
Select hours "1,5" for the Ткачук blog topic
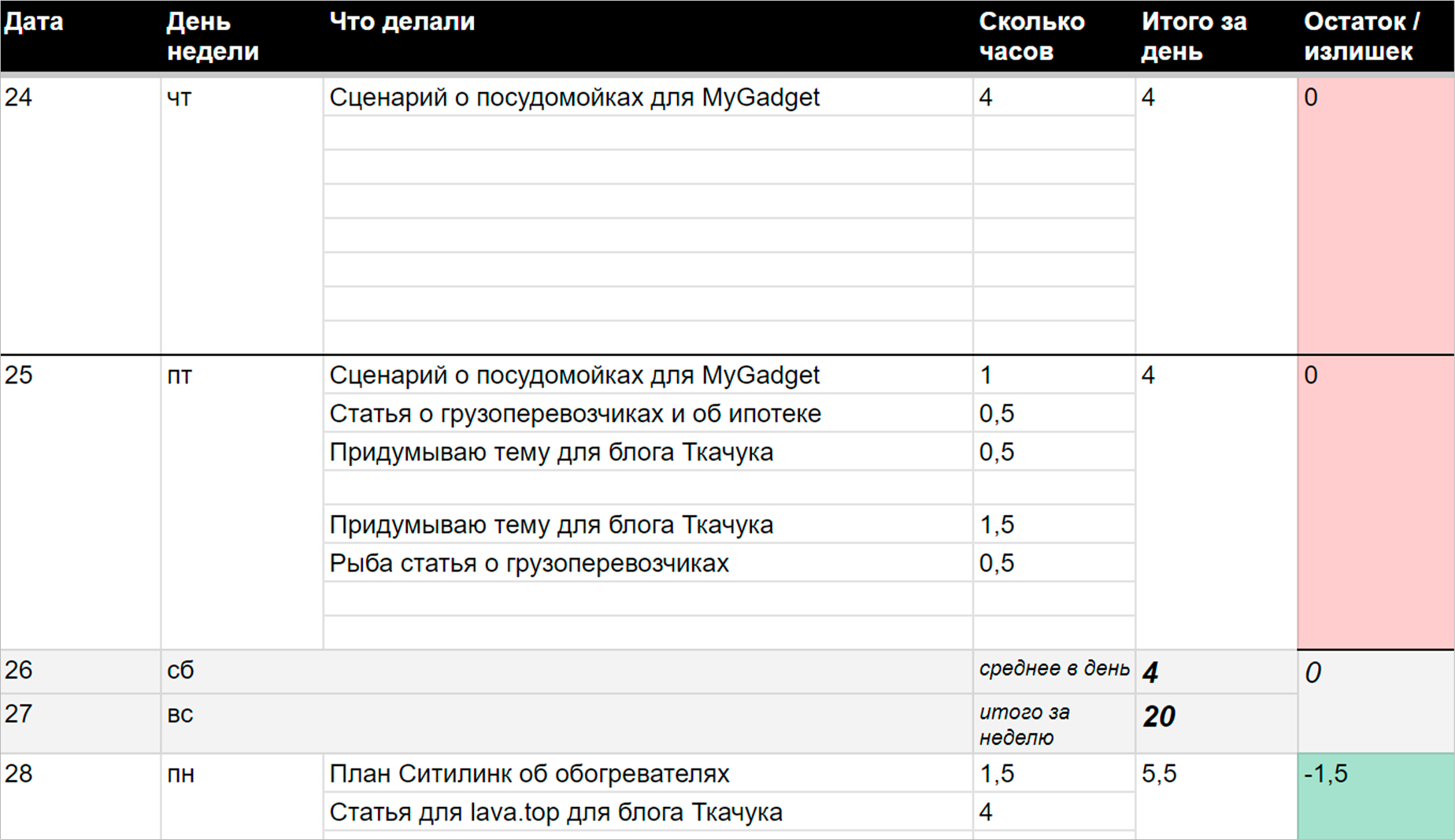(1054, 524)
